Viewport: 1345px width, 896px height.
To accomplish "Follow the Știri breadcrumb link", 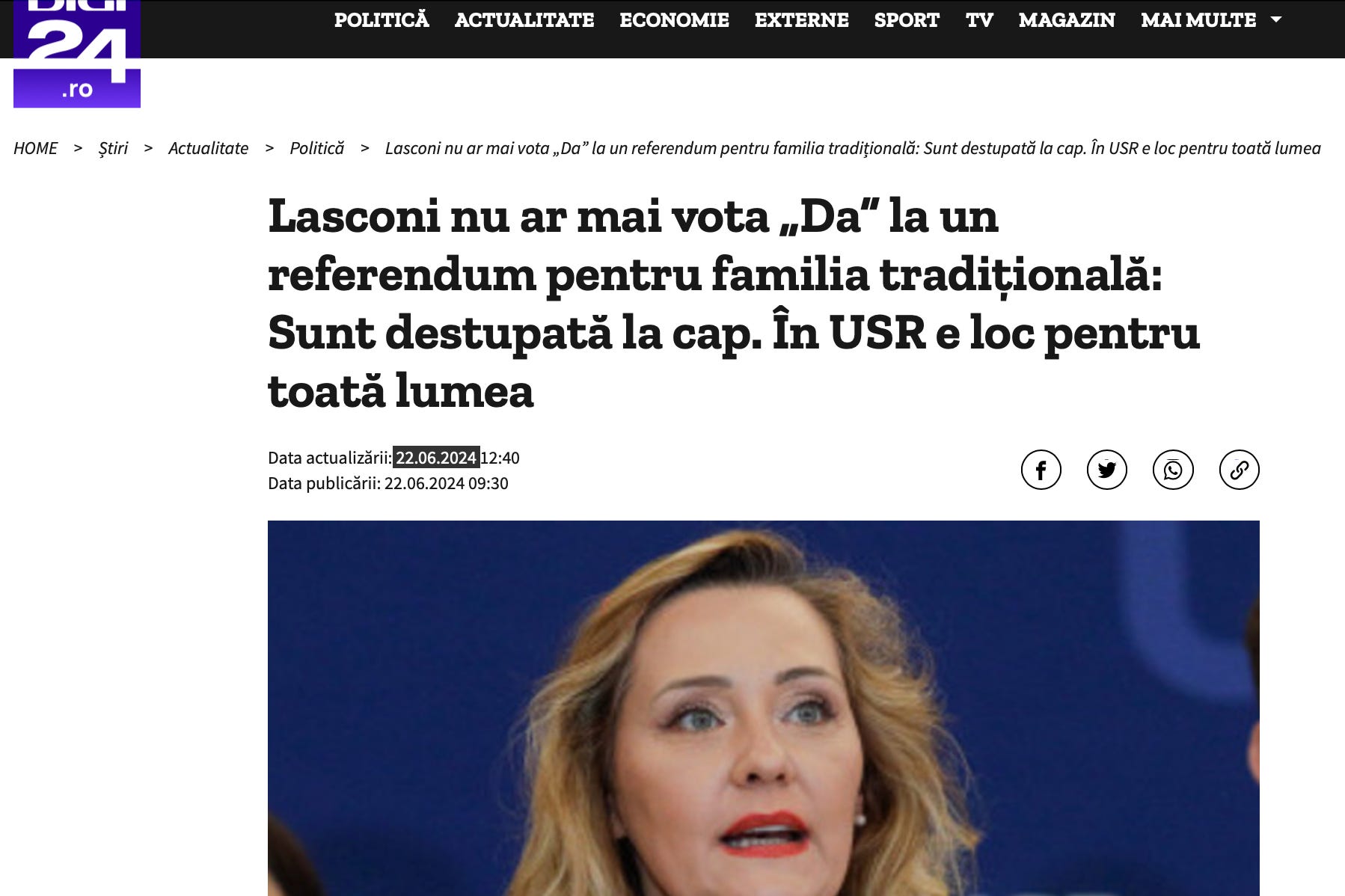I will [113, 148].
